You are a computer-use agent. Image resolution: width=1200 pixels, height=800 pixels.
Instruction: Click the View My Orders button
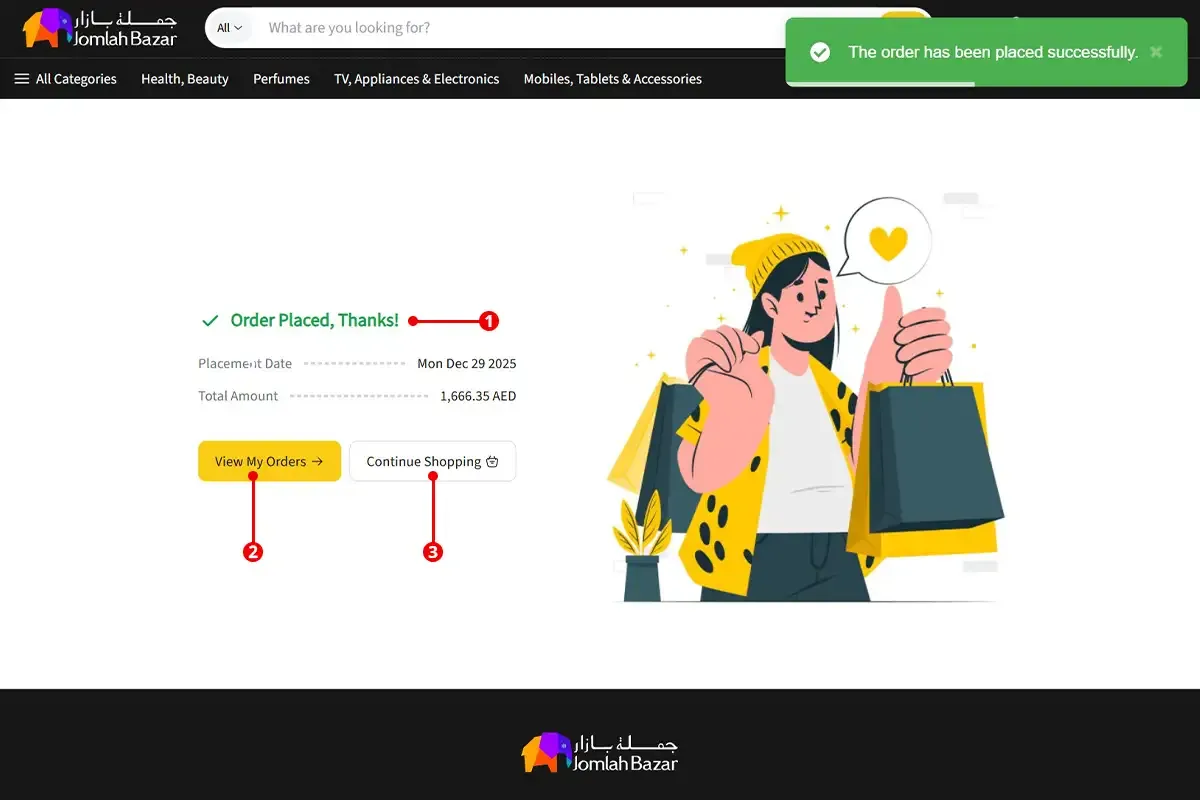click(269, 461)
